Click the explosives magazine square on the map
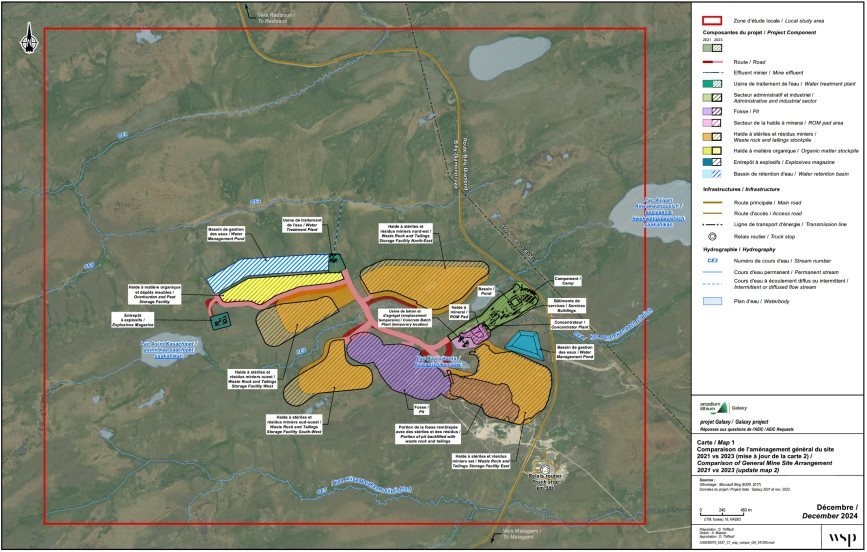Screen dimensions: 867x552 click(221, 321)
